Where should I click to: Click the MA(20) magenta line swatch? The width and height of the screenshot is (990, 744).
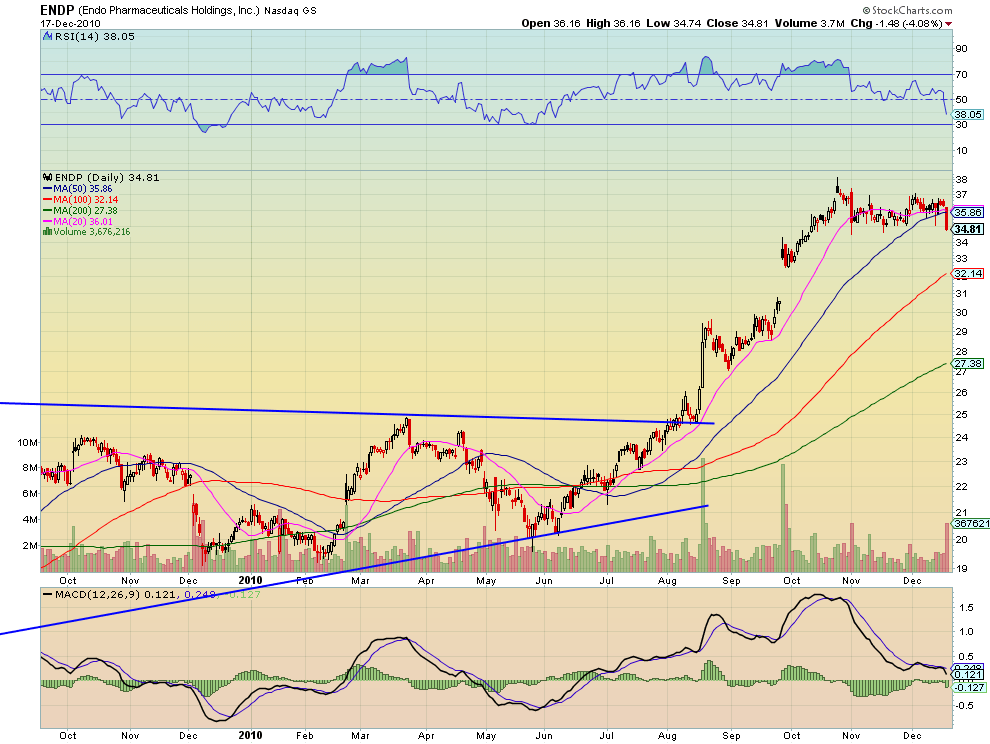point(47,222)
